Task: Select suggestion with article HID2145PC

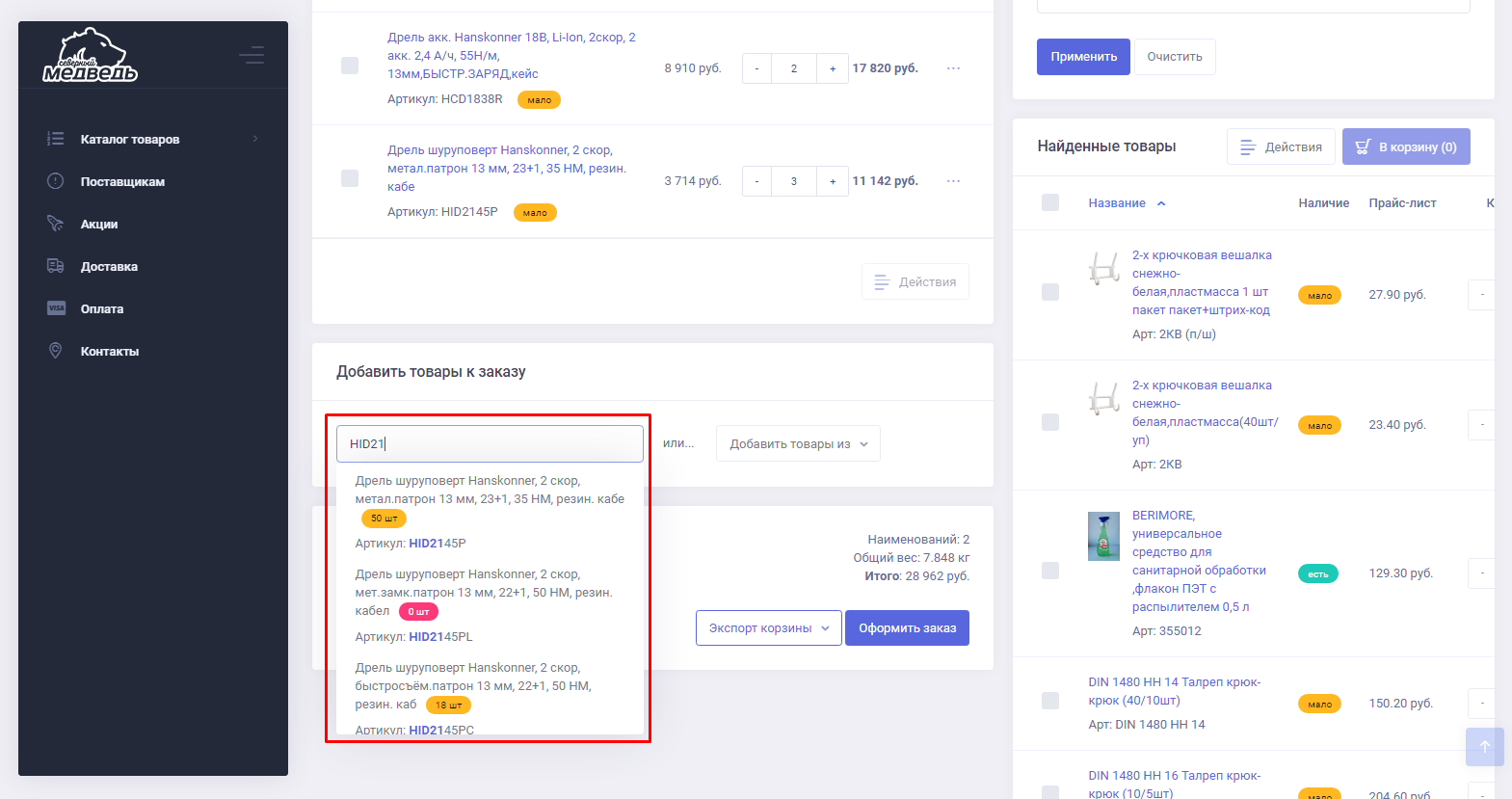Action: tap(490, 699)
